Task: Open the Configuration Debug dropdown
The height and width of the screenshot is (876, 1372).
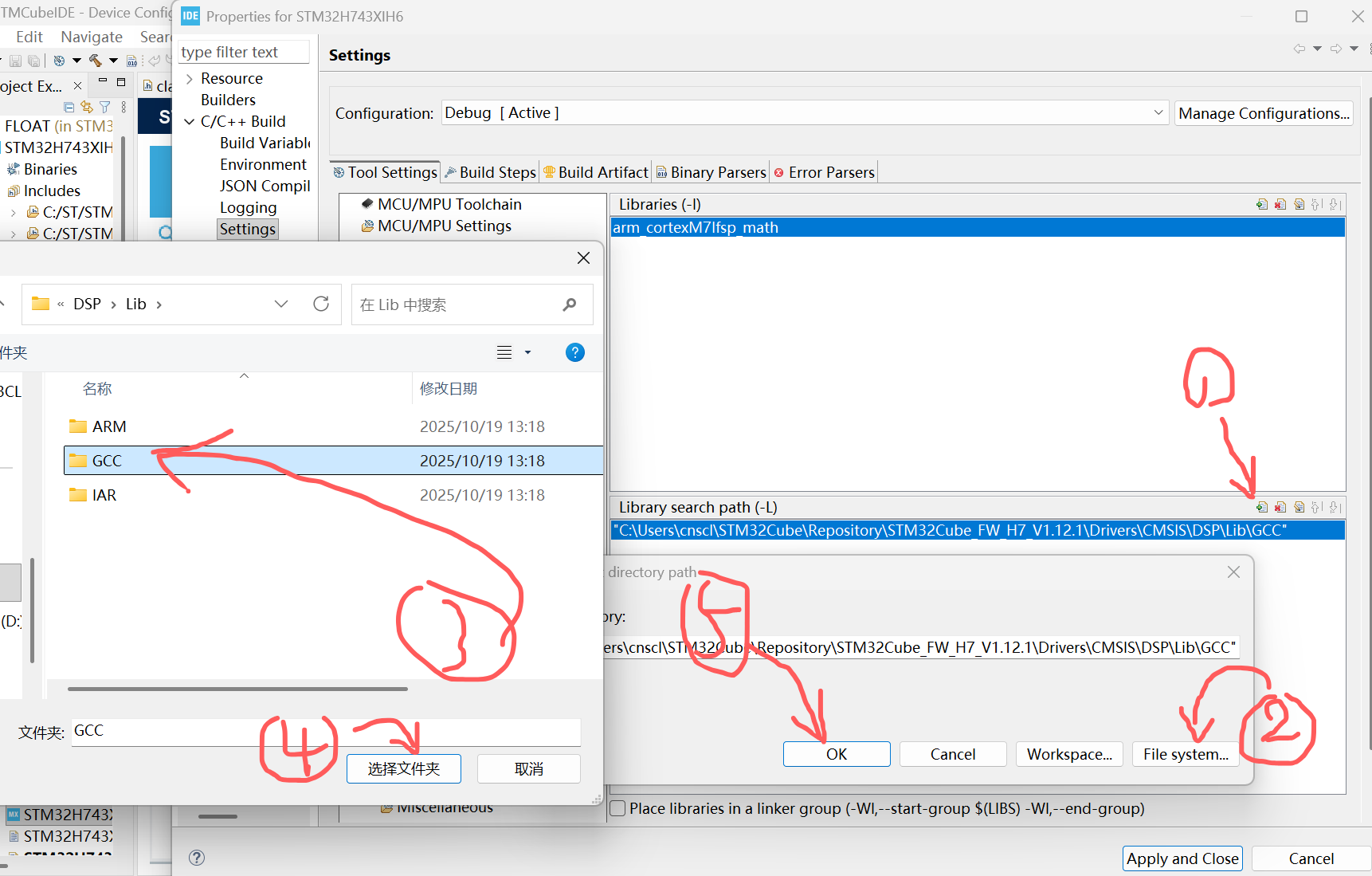Action: coord(1158,113)
